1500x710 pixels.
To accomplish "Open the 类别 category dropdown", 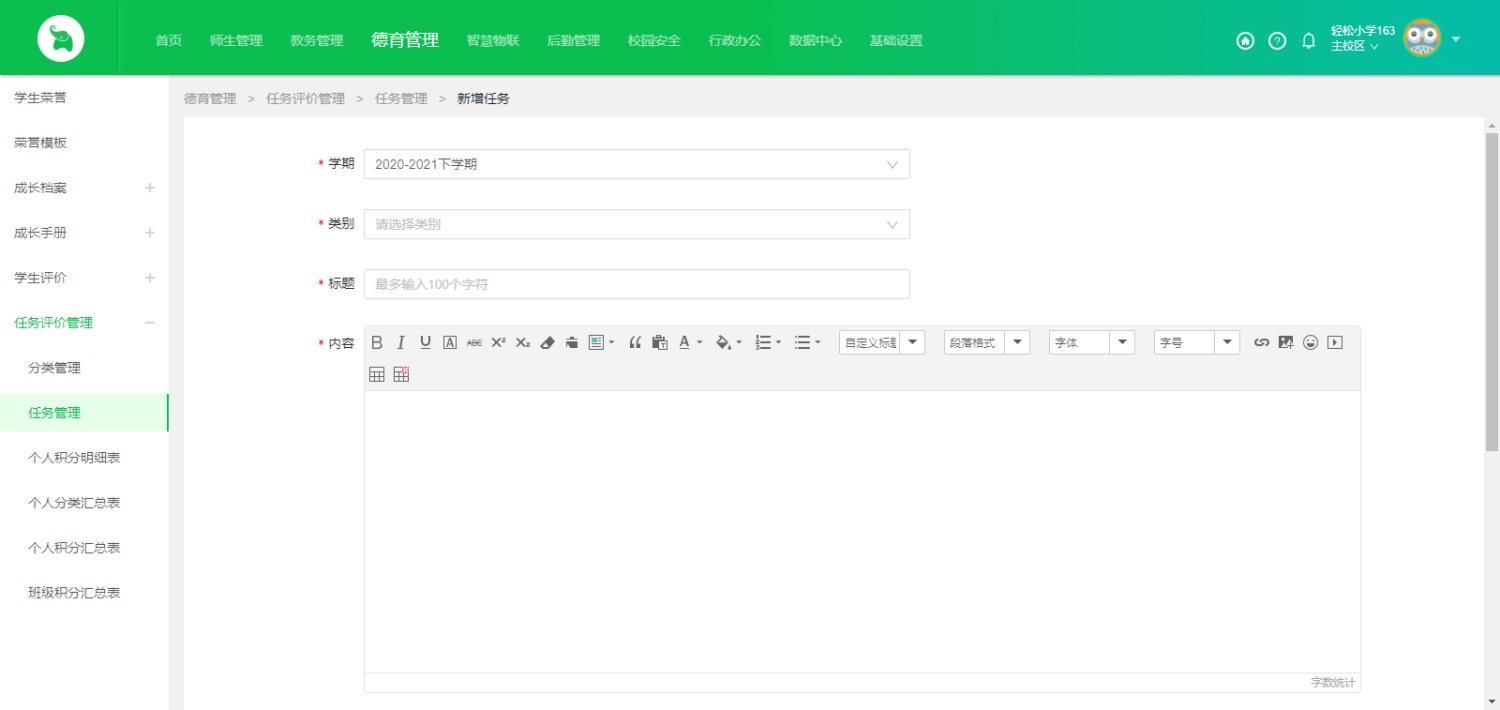I will [x=637, y=224].
